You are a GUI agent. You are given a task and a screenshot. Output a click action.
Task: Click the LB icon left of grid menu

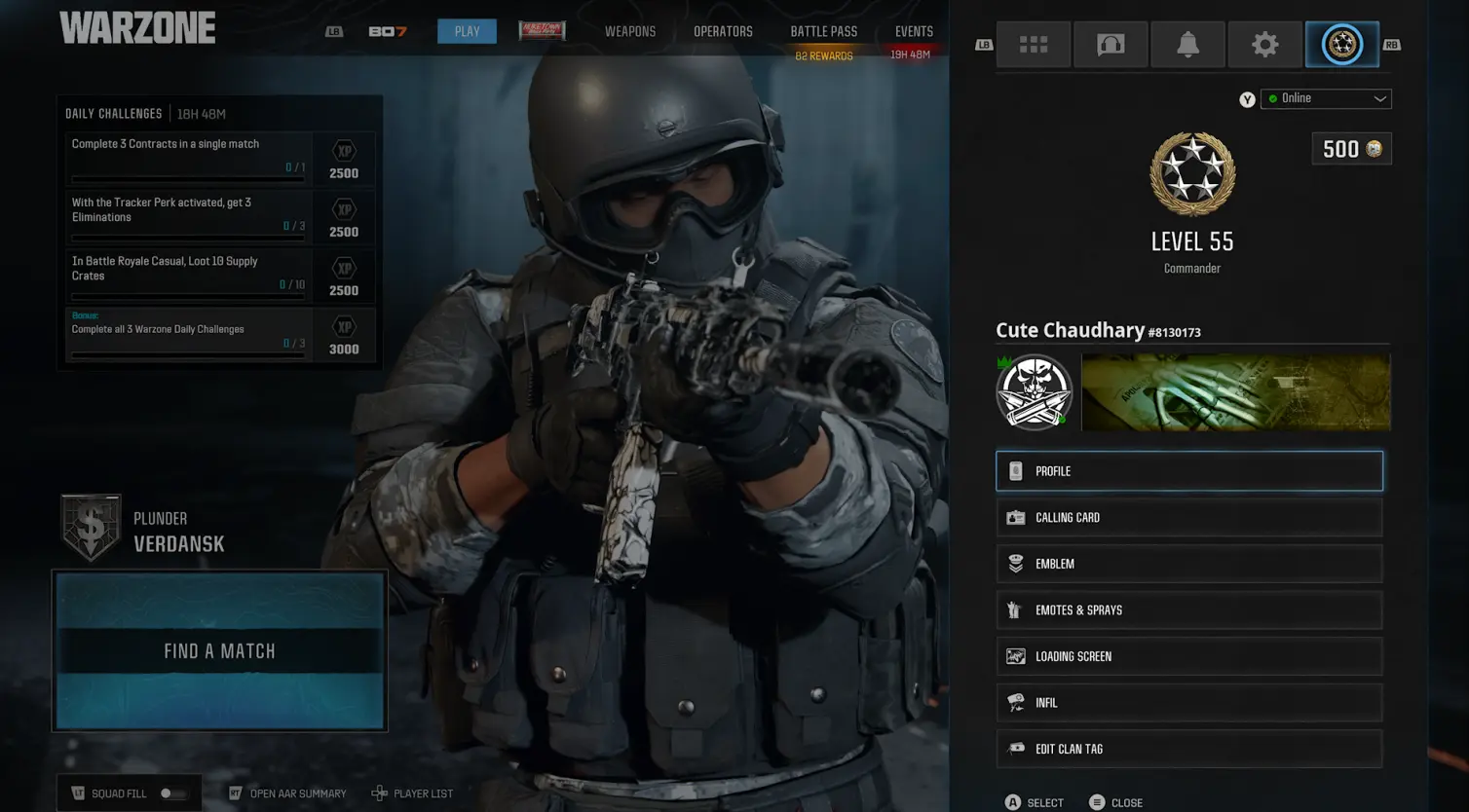(984, 45)
